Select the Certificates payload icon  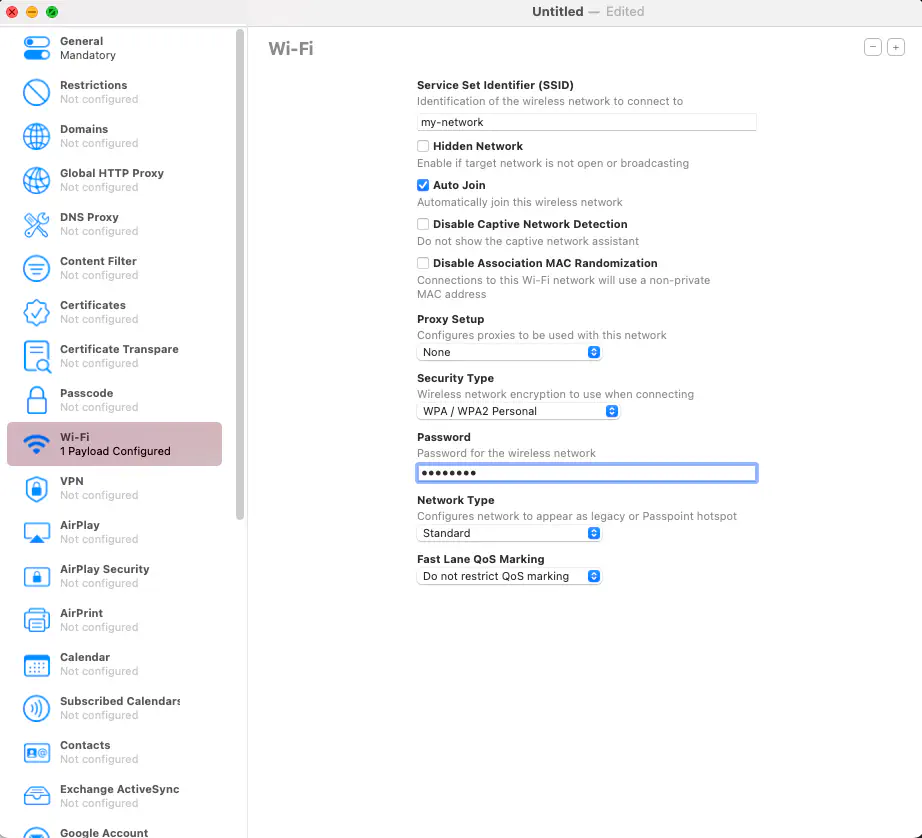tap(36, 312)
